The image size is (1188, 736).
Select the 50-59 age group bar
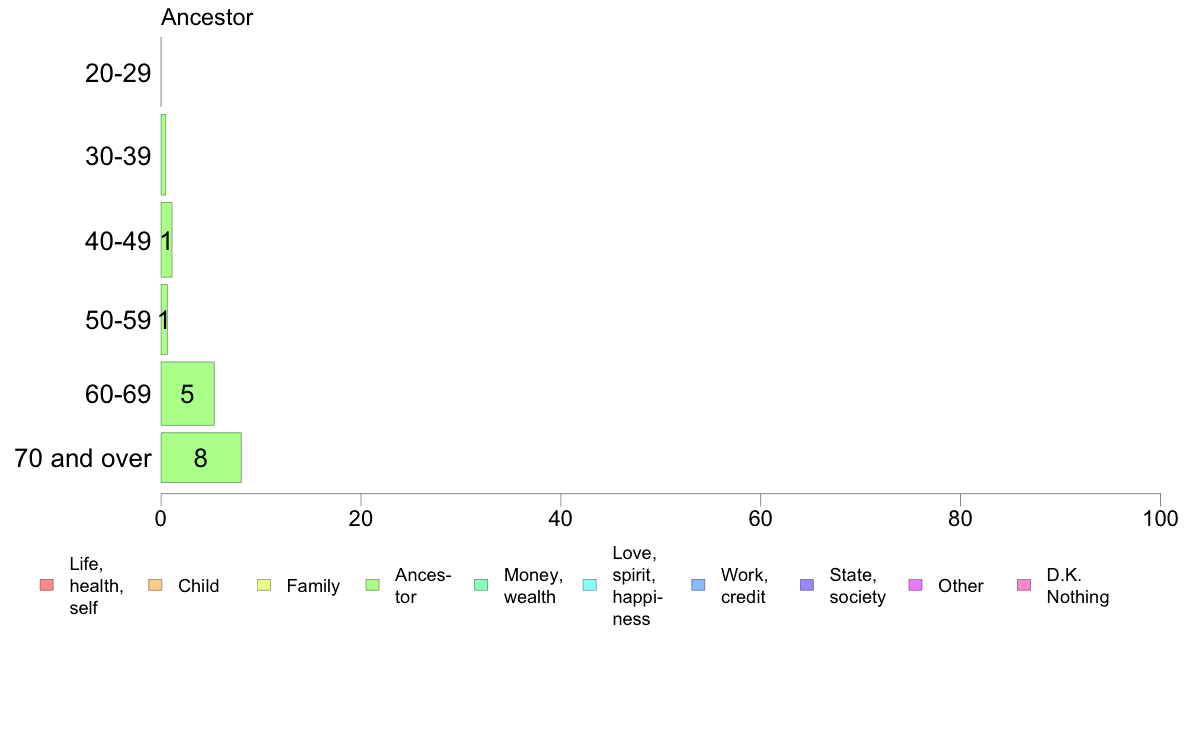164,320
